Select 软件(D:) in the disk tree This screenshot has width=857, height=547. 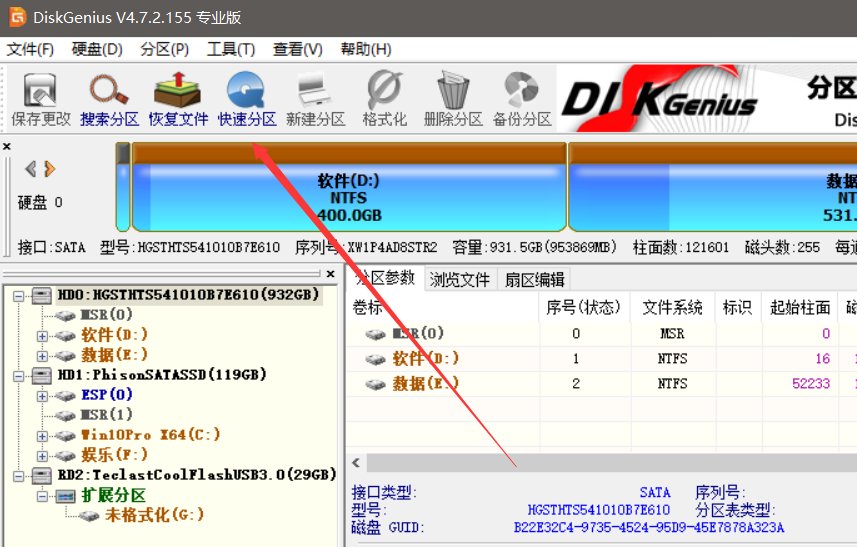(x=115, y=334)
